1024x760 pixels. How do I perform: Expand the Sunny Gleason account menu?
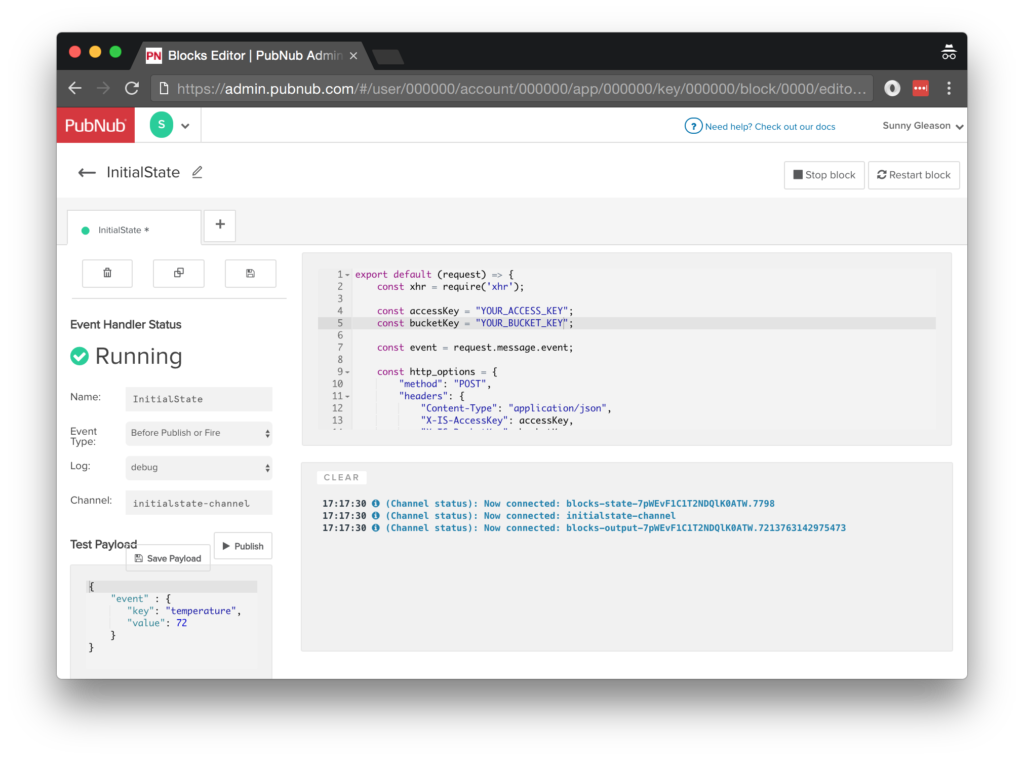click(x=922, y=126)
